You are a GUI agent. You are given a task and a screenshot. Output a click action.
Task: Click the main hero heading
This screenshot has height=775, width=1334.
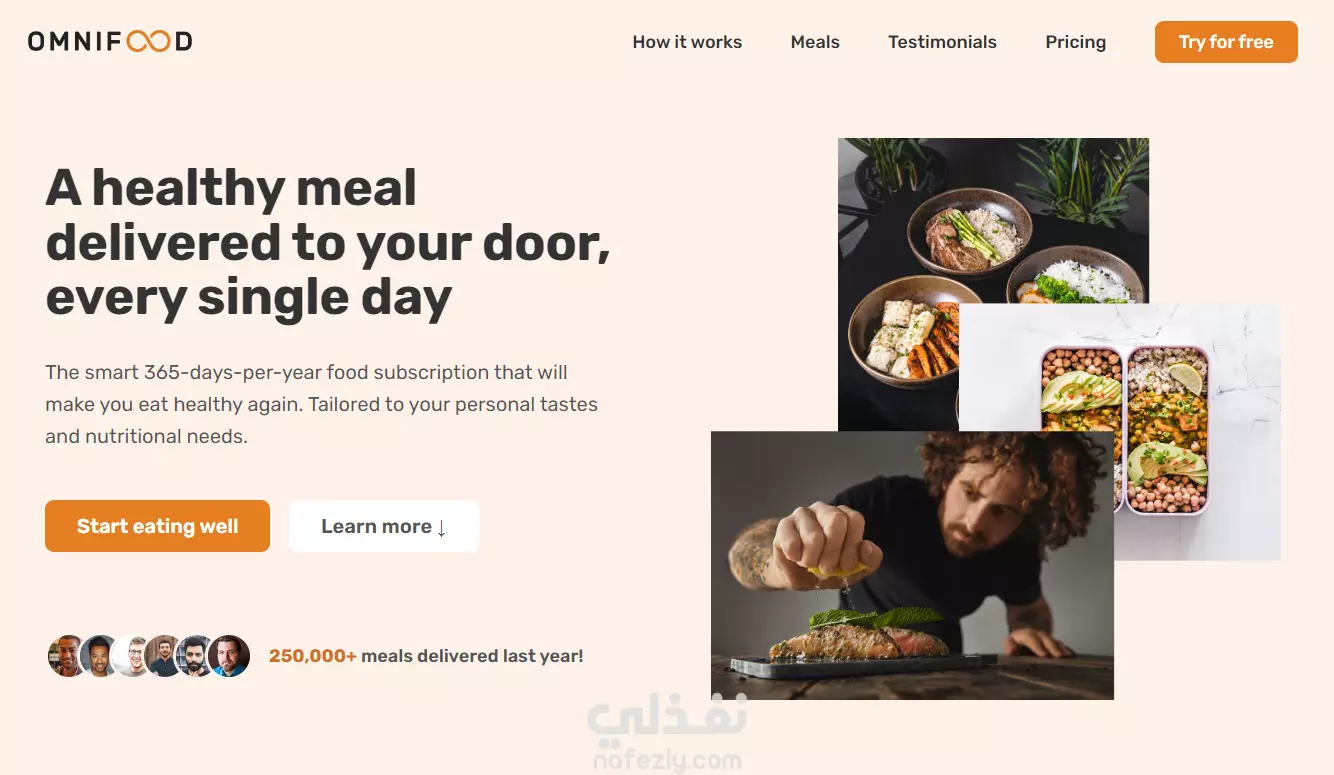tap(328, 243)
